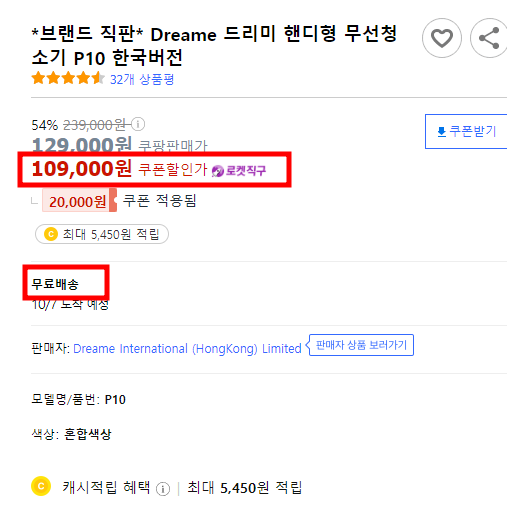Click the 109,000원 쿠폰할인가 price

click(x=119, y=169)
